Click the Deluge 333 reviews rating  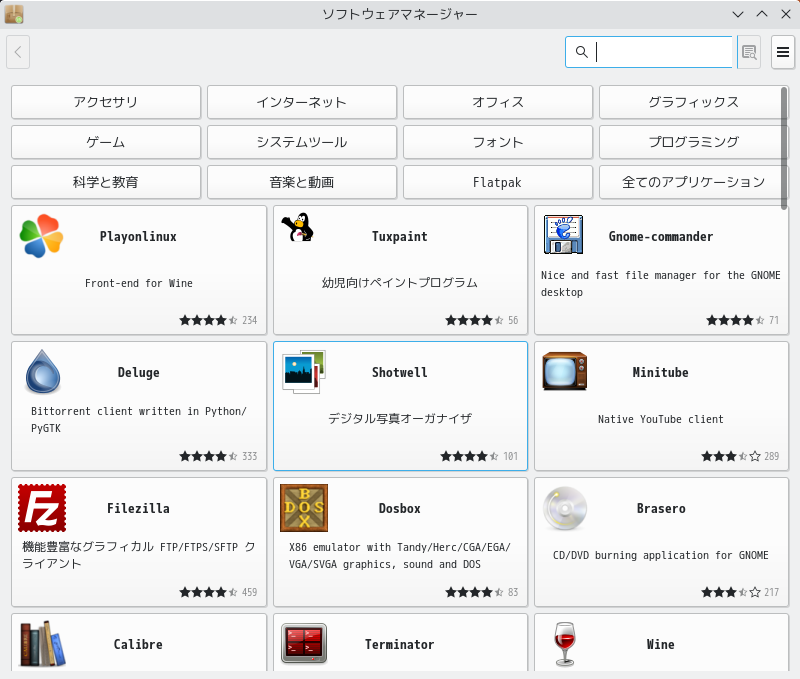(218, 457)
